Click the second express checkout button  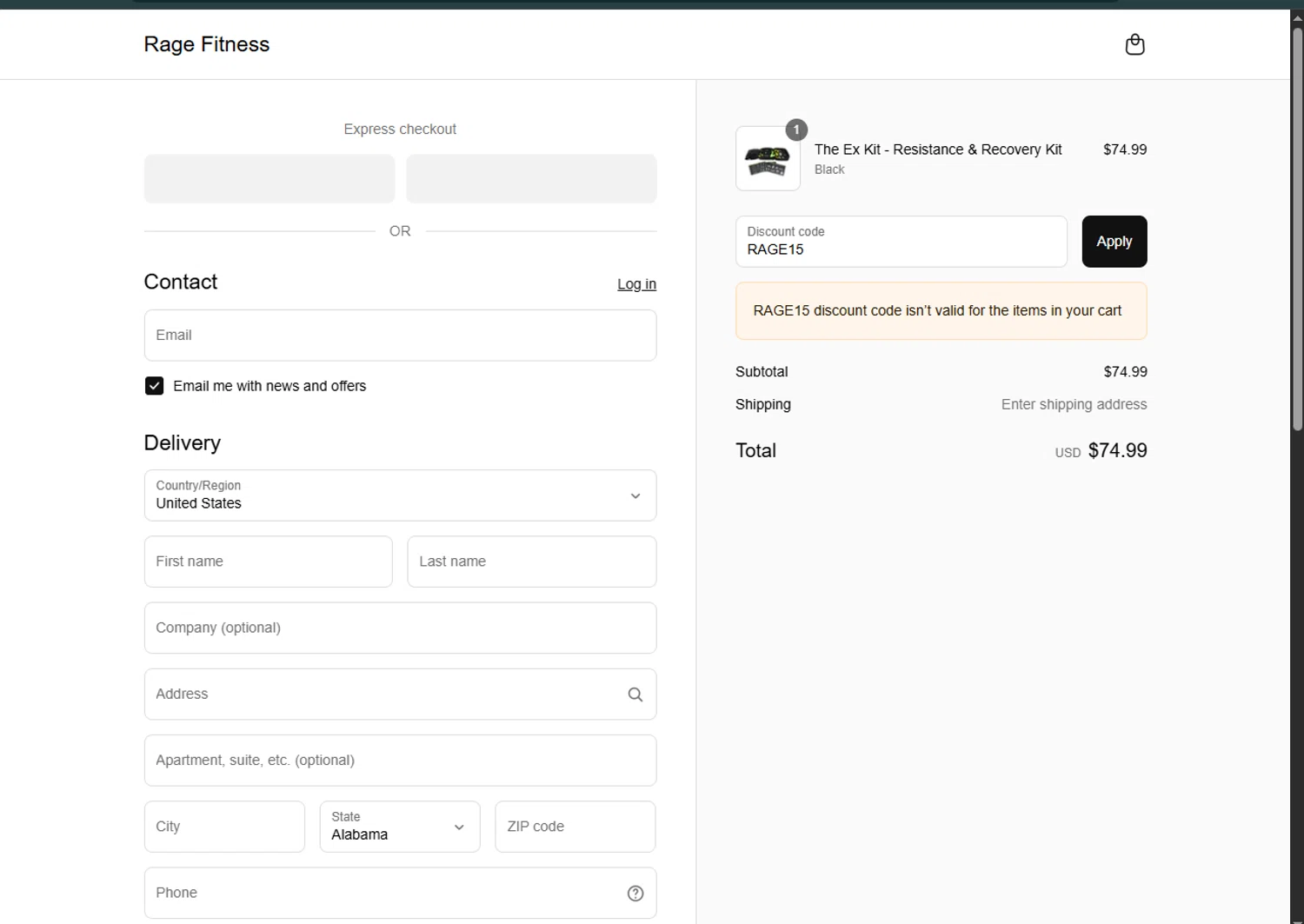pos(531,179)
